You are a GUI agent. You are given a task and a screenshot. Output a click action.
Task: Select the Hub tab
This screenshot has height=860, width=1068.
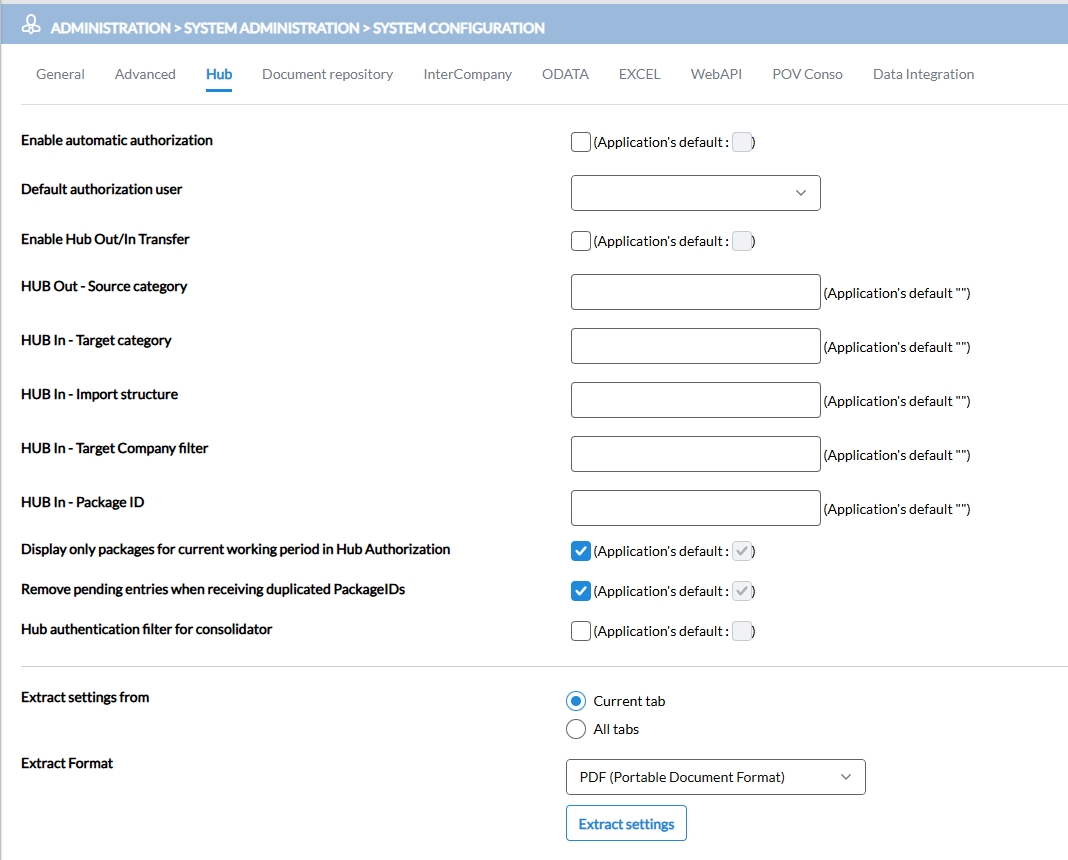pos(219,74)
